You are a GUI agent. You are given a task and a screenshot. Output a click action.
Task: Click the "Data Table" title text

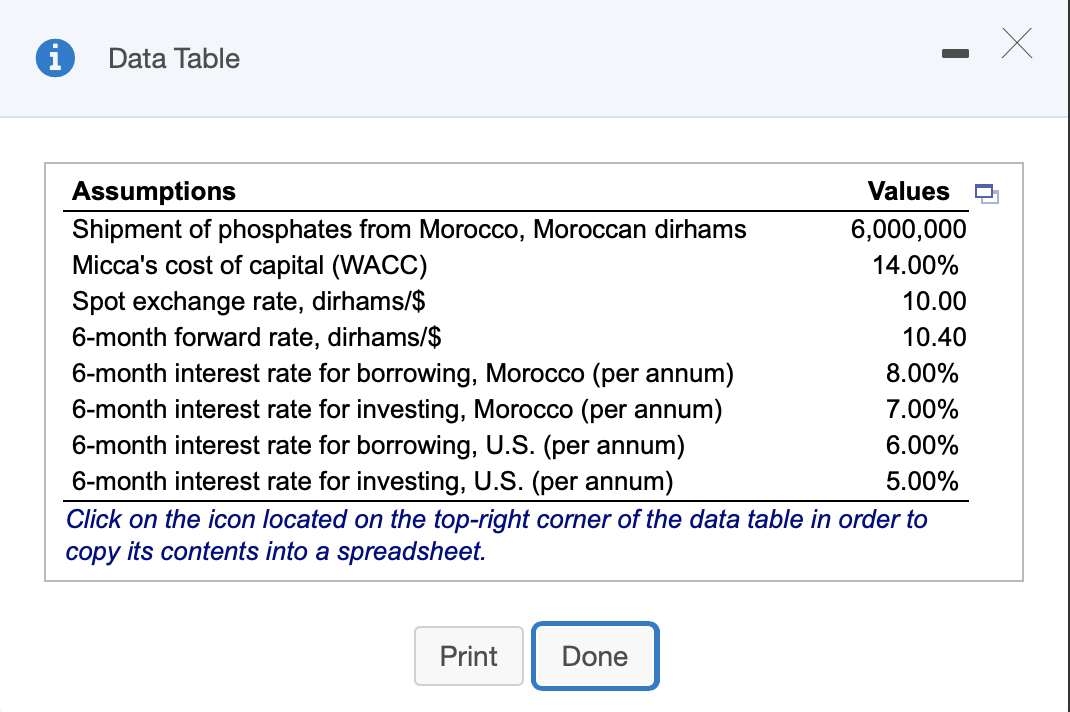[174, 59]
